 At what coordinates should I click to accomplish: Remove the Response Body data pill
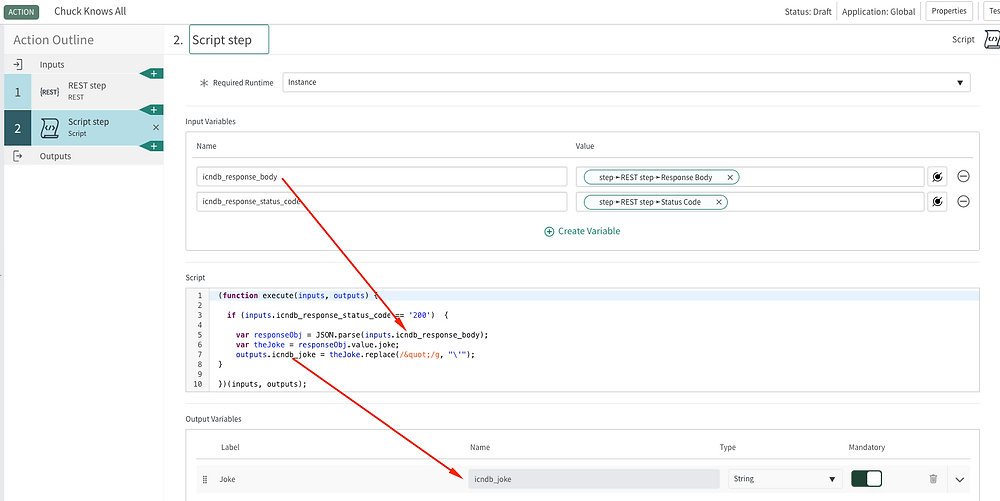(x=730, y=177)
